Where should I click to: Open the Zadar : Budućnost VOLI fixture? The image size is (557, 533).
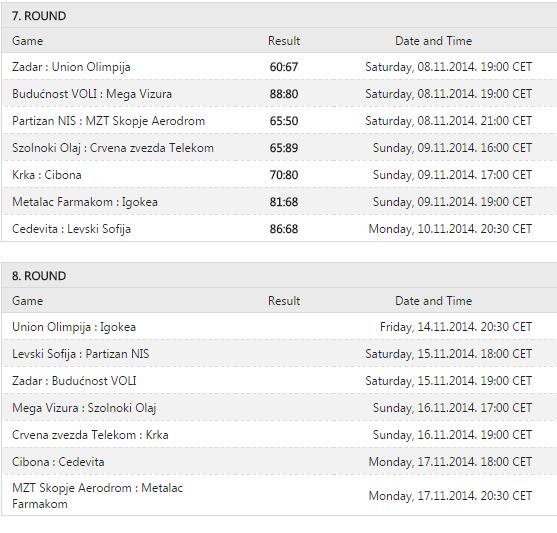point(74,381)
